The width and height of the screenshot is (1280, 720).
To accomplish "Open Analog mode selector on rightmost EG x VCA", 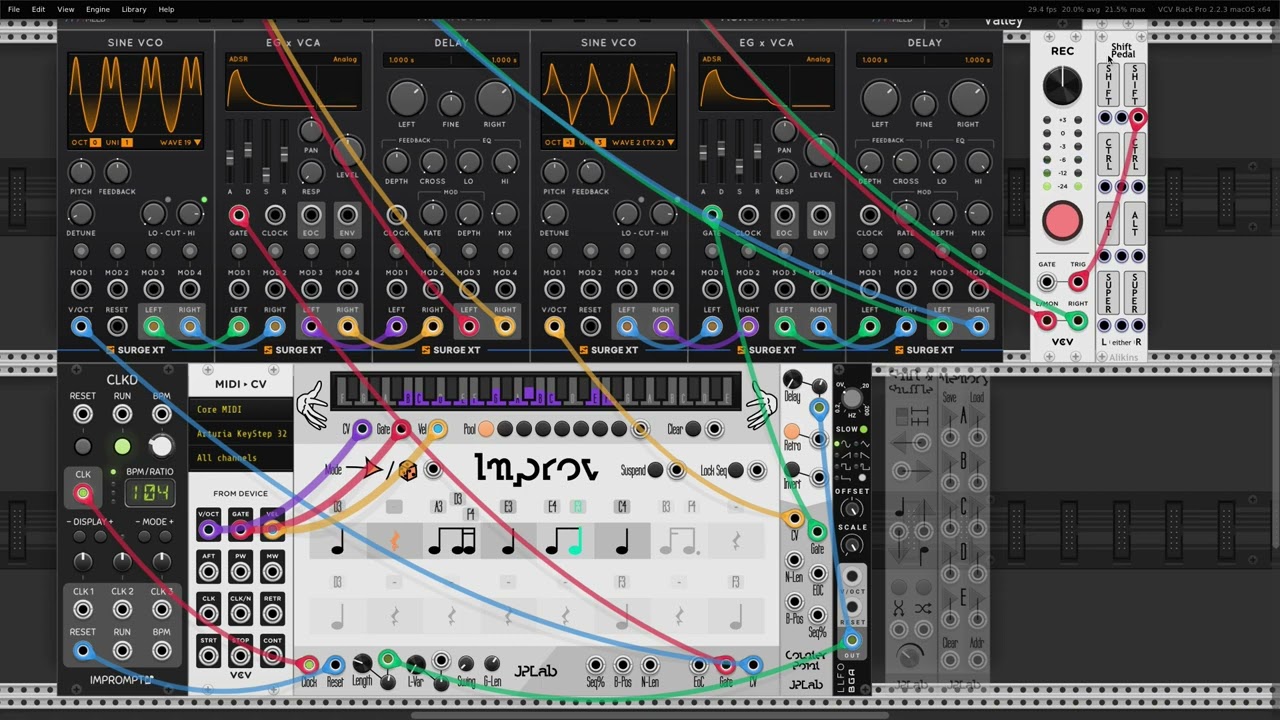I will point(817,59).
